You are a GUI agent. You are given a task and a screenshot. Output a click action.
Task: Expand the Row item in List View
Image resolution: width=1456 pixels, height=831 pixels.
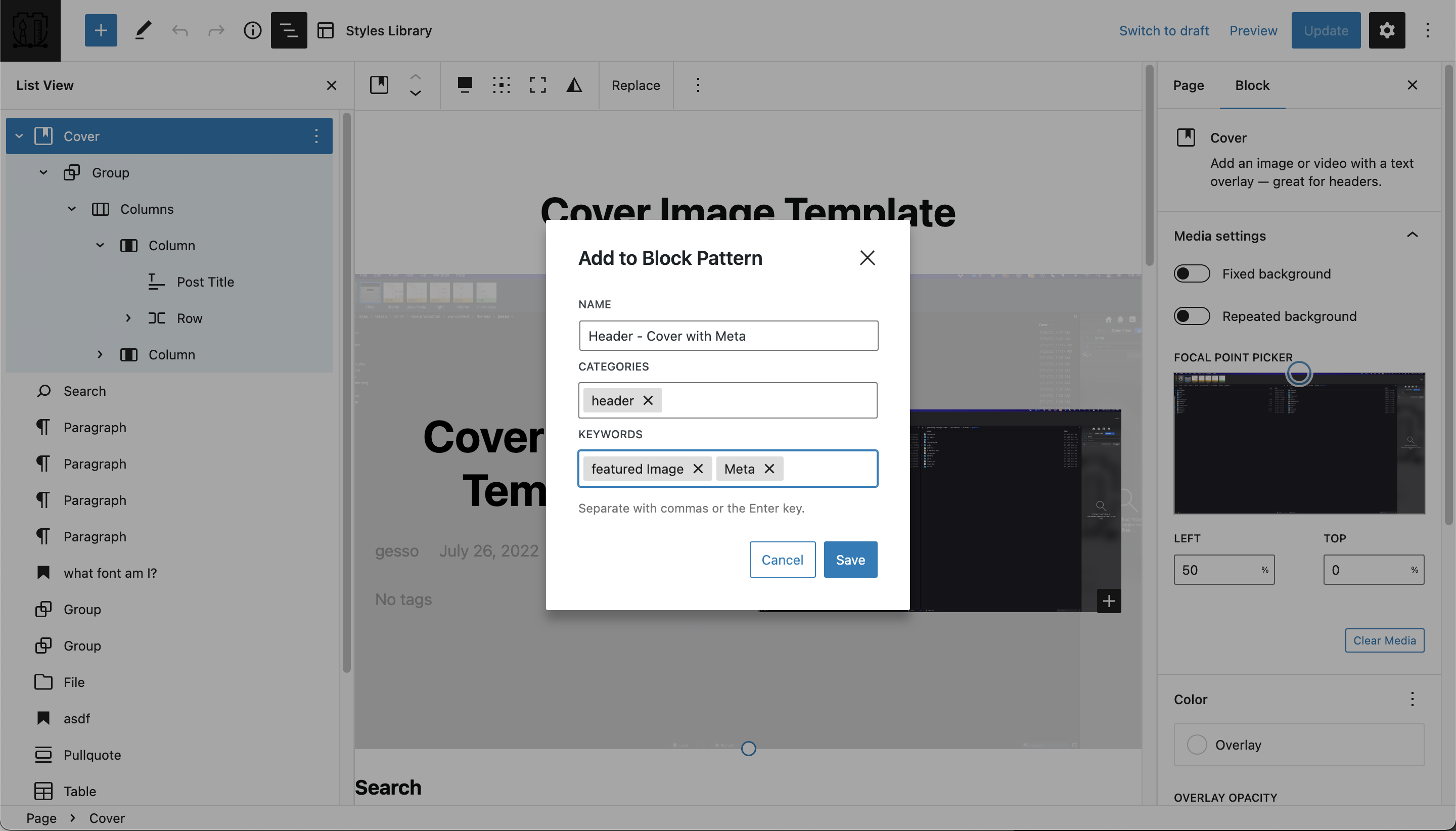click(x=128, y=318)
